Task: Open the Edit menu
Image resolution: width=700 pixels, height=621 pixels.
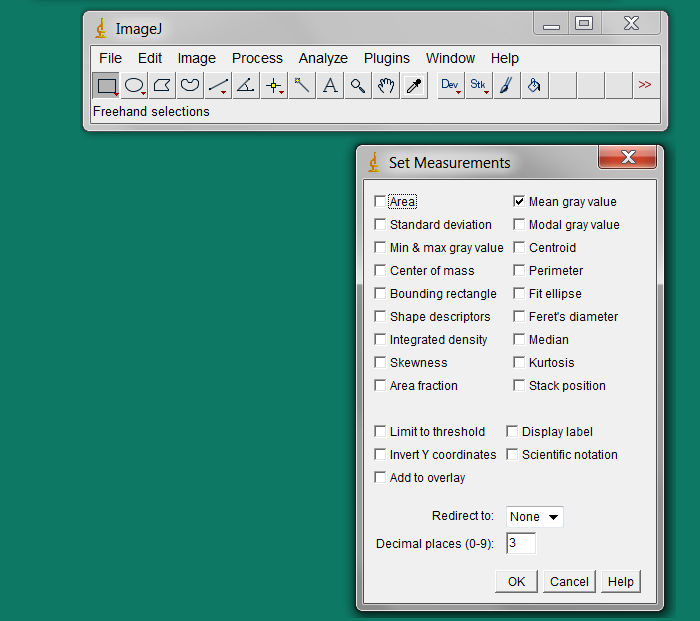Action: point(150,58)
